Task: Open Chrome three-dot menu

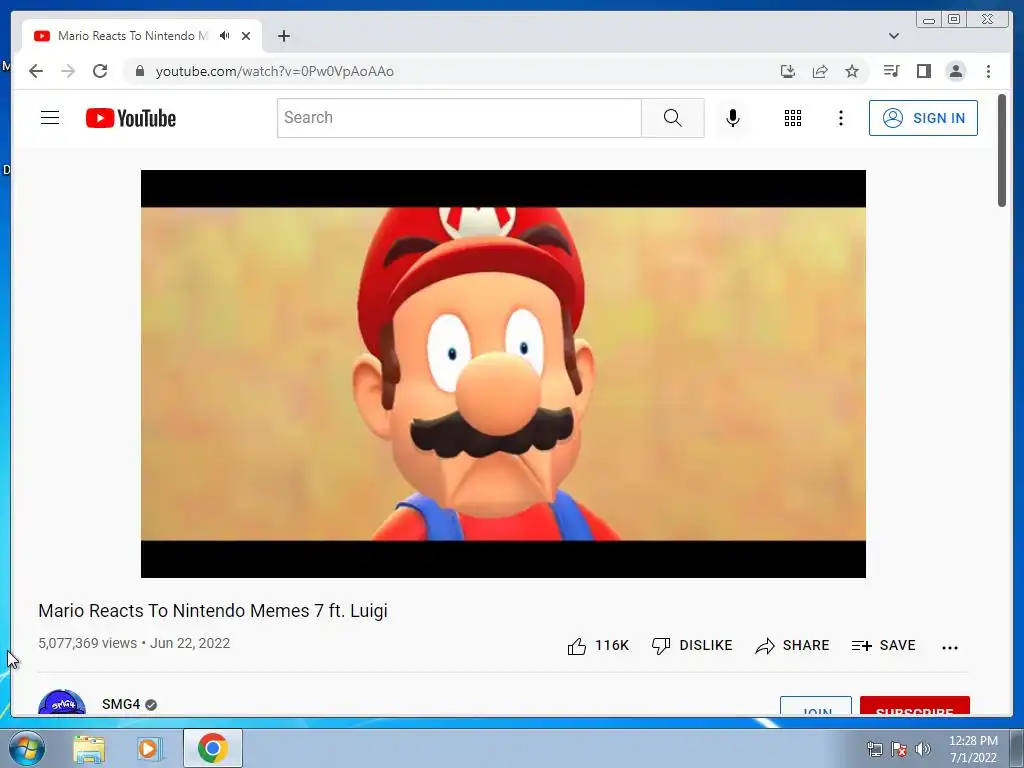Action: point(988,71)
